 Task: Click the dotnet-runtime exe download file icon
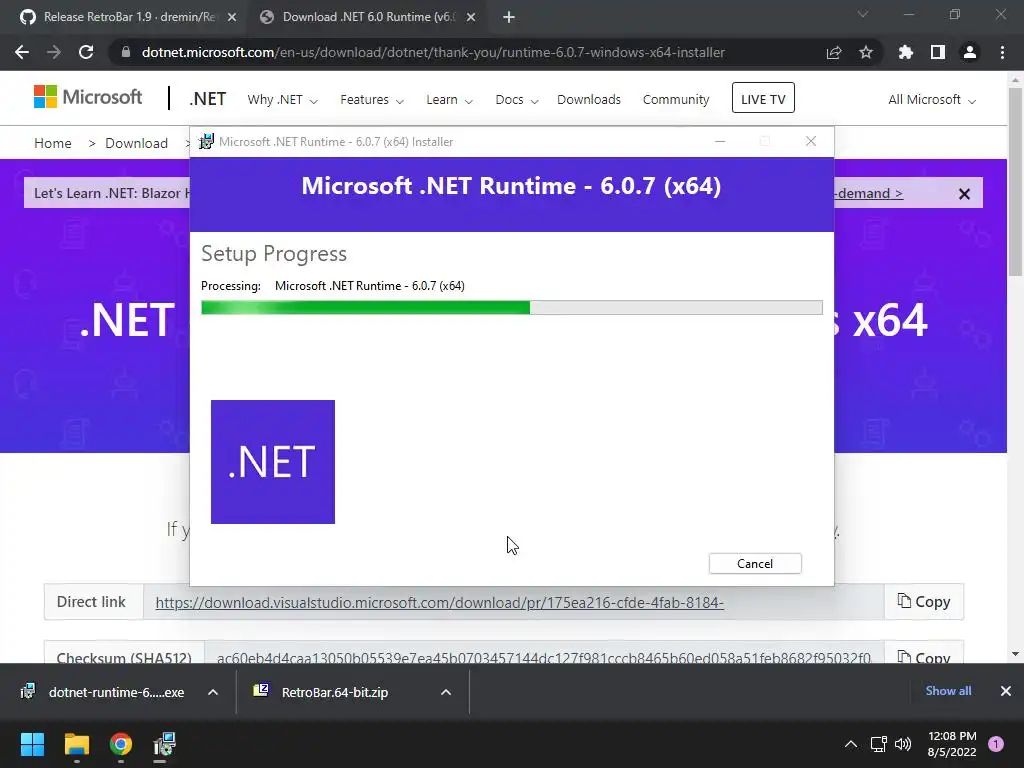(x=27, y=692)
